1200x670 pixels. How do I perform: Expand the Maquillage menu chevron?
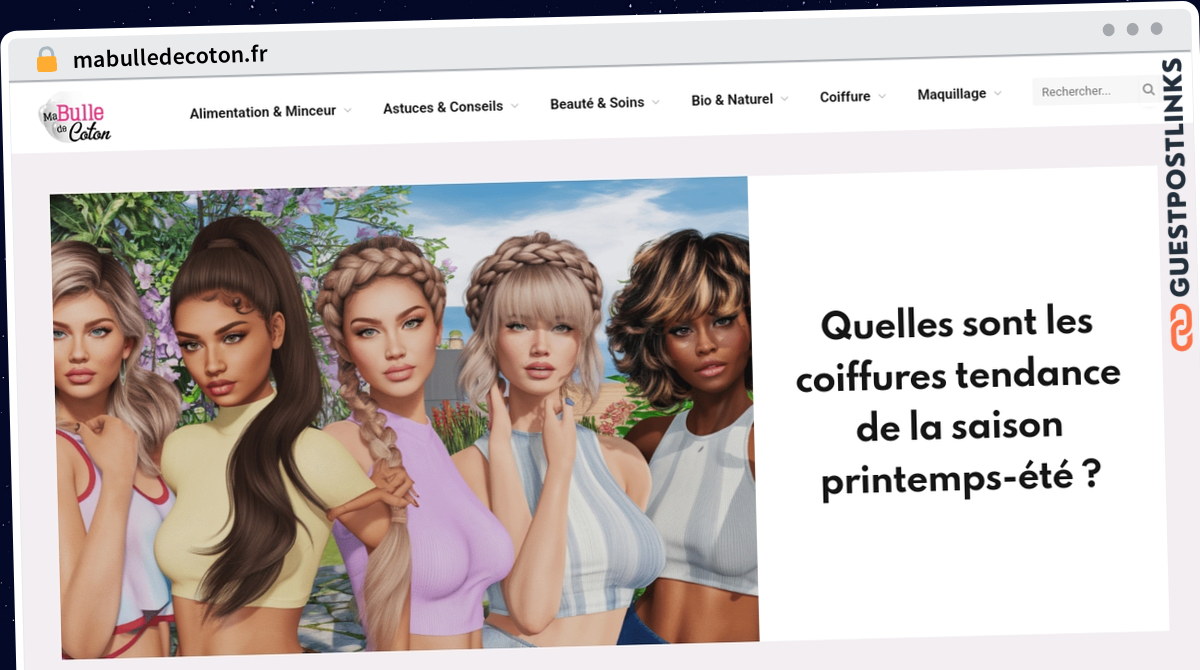pyautogui.click(x=997, y=93)
